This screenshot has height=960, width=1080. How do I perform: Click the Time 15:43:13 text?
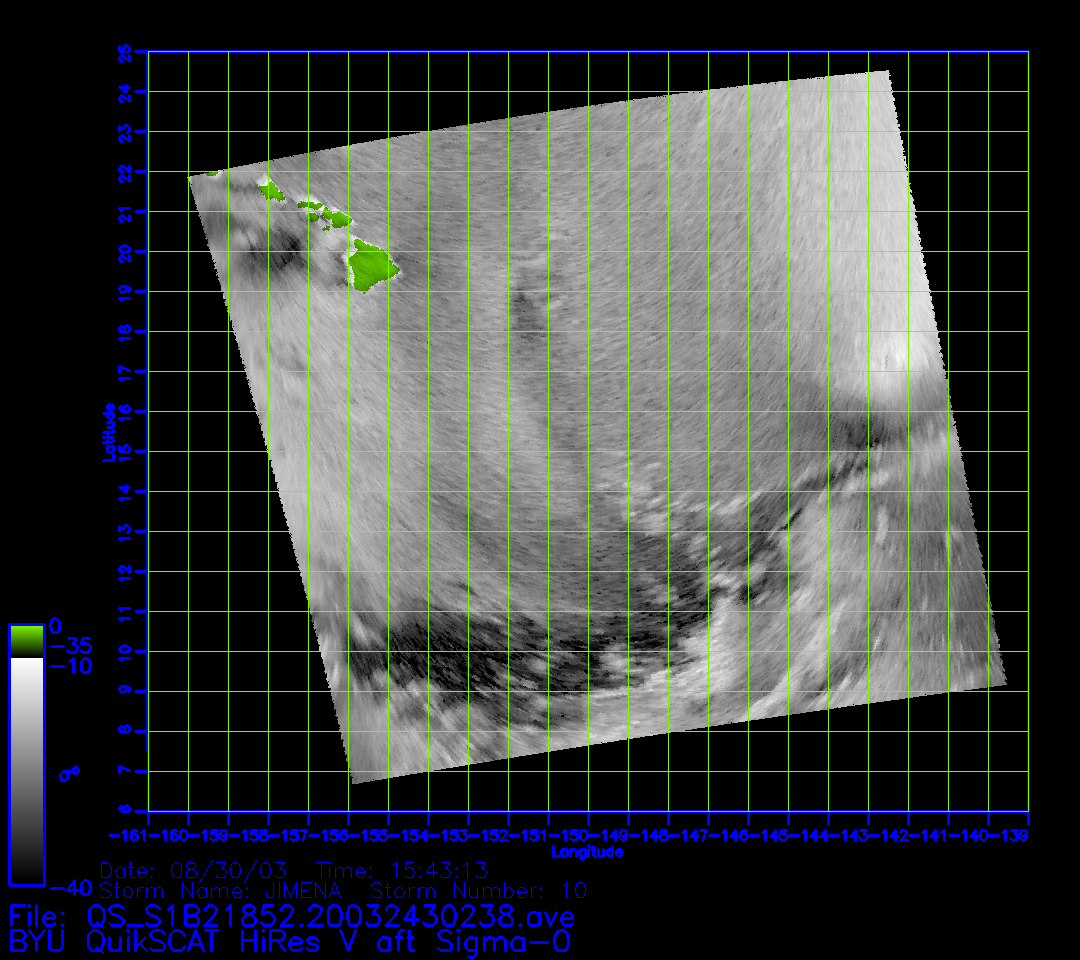[x=402, y=870]
